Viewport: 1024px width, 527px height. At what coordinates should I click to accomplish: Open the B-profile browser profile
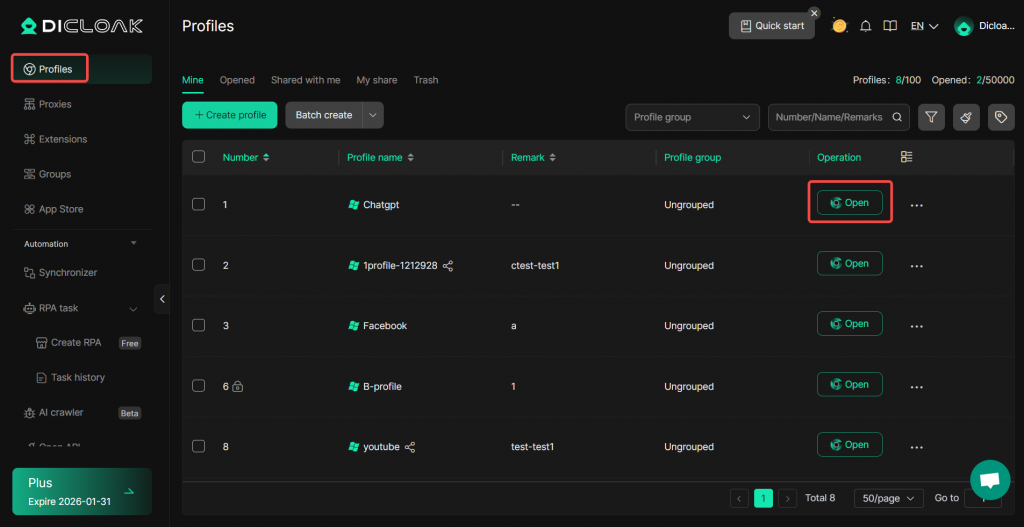[x=849, y=385]
